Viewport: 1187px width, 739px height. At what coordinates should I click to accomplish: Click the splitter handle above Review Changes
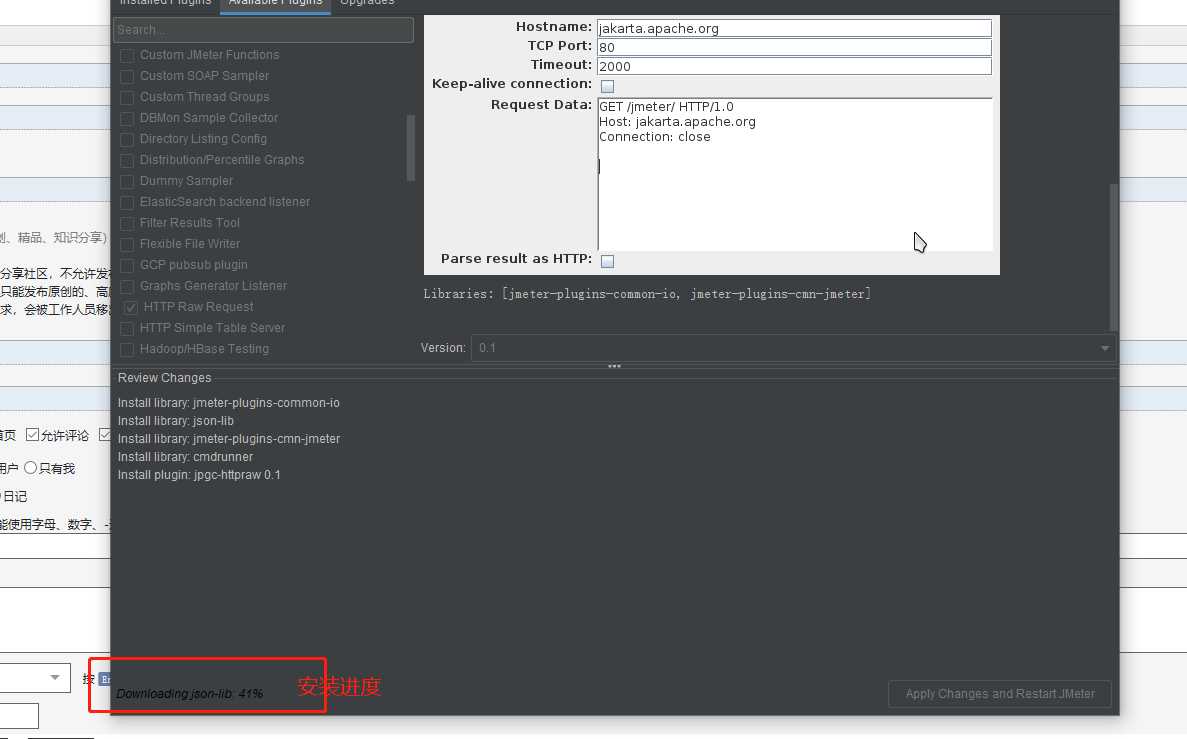614,366
